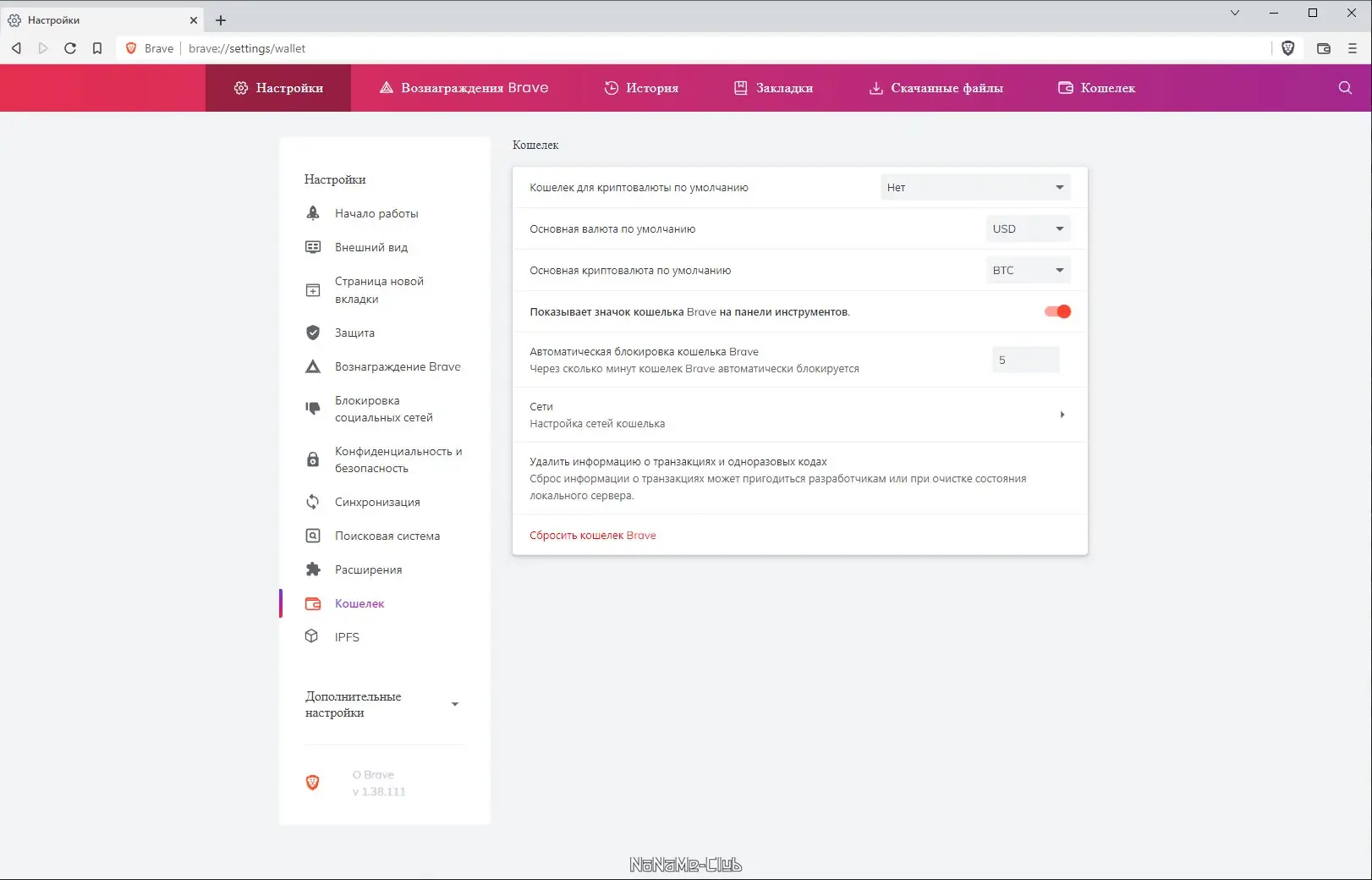Expand Дополнительные настройки section
Image resolution: width=1372 pixels, height=880 pixels.
click(383, 704)
